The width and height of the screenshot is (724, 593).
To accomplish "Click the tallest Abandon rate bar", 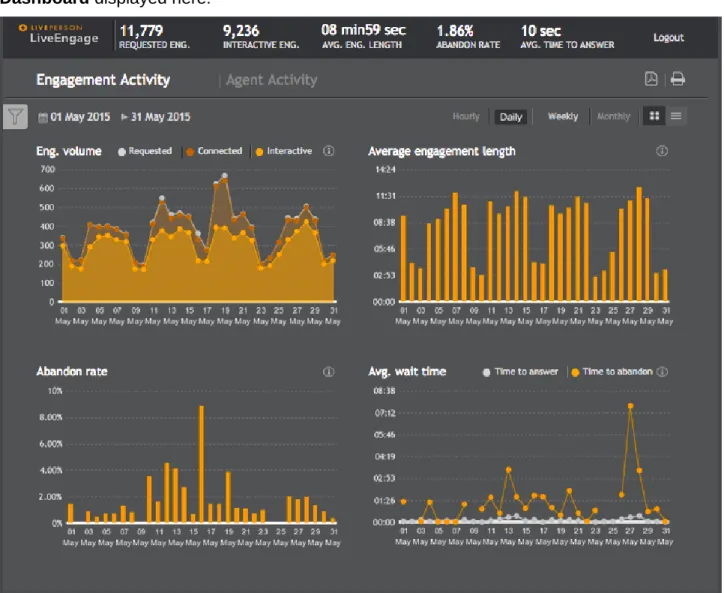I will (201, 464).
